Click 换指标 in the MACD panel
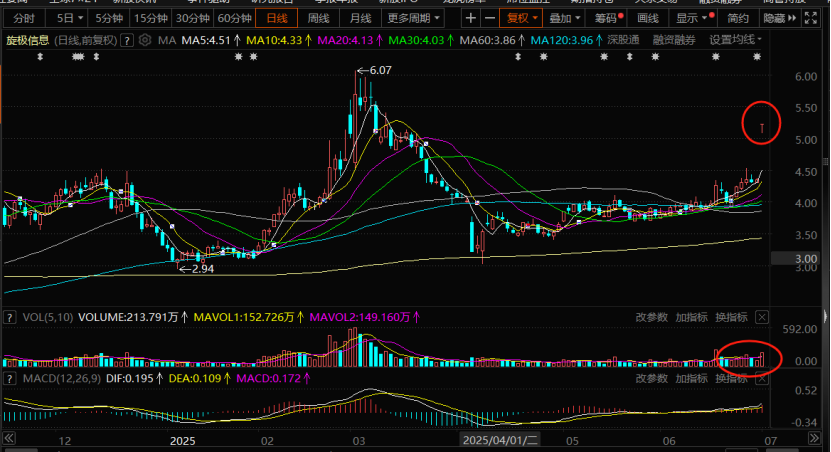The height and width of the screenshot is (452, 831). pos(731,379)
